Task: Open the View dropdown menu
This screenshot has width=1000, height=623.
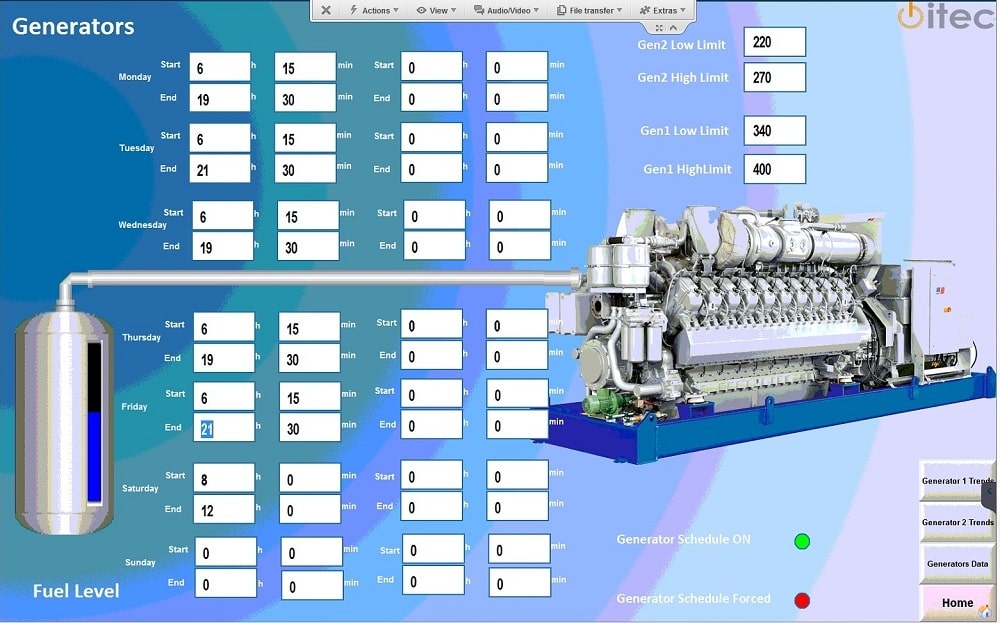Action: pos(437,10)
